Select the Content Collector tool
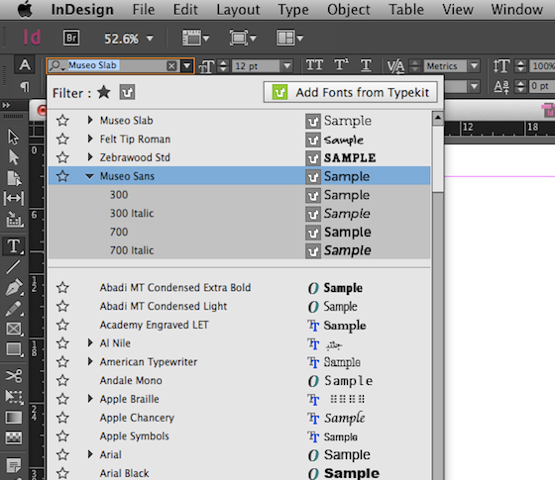Viewport: 555px width, 480px height. [x=14, y=219]
